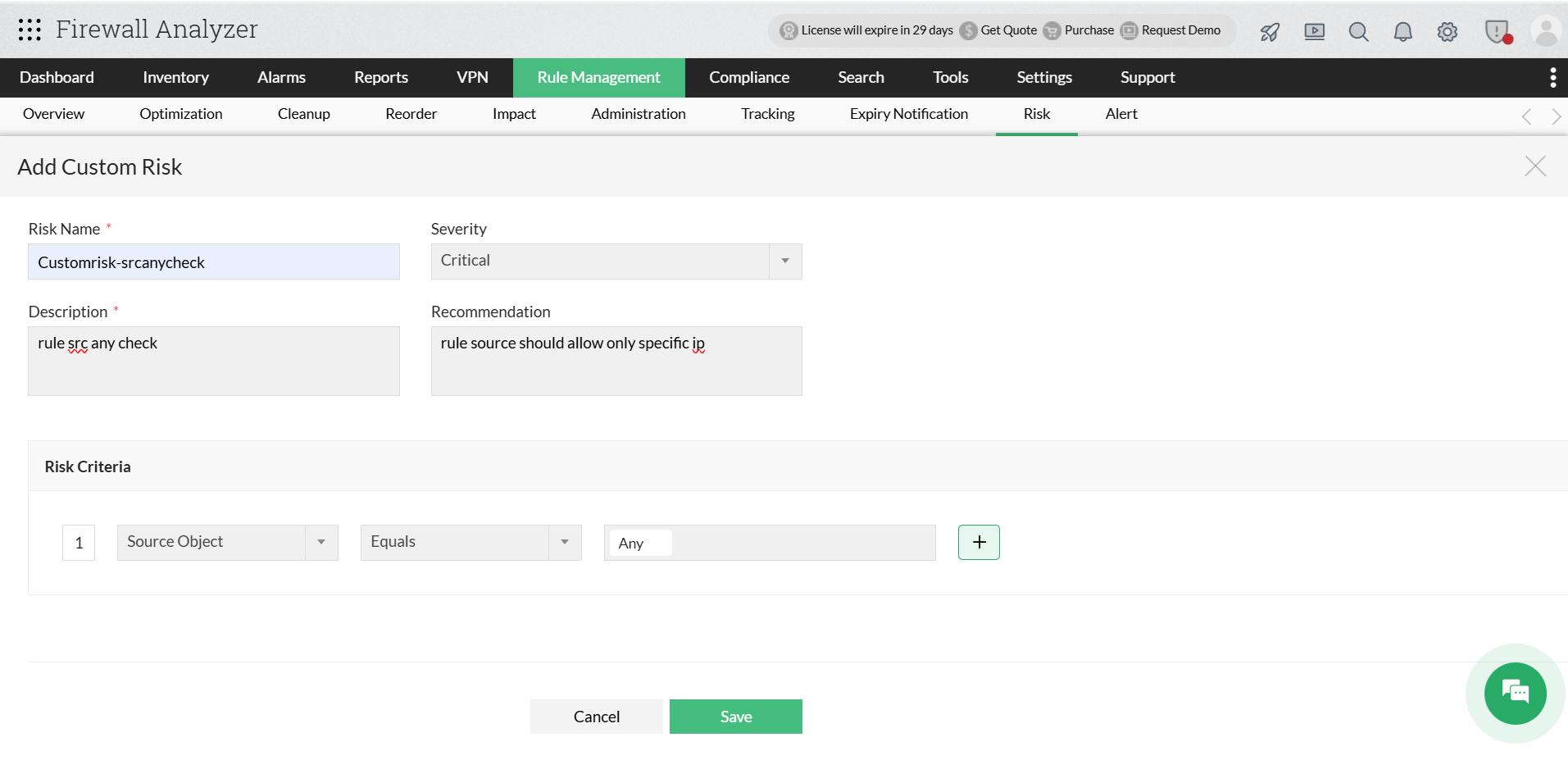Click the Purchase link
1568x760 pixels.
1089,30
